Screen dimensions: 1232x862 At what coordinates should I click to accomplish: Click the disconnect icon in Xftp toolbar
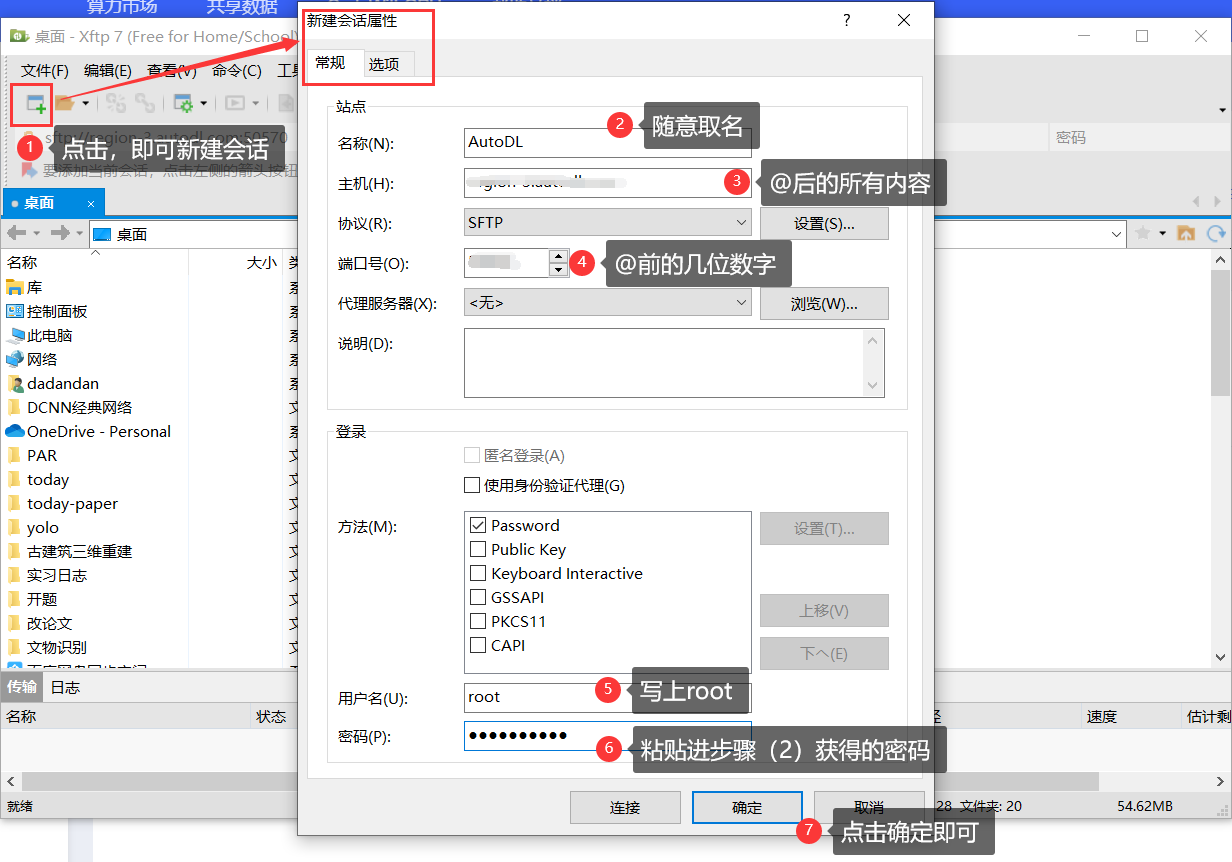[x=116, y=103]
